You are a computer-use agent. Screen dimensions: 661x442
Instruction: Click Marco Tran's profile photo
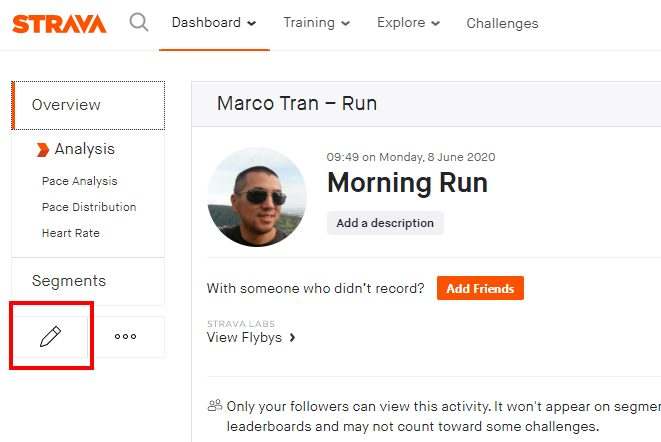[256, 197]
